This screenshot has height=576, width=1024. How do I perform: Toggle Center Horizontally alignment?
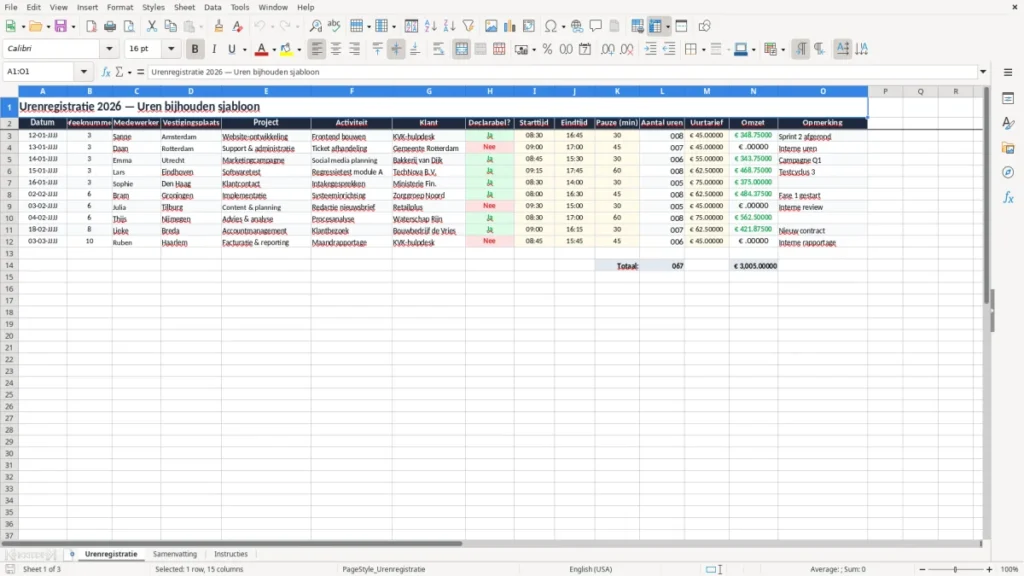click(336, 49)
